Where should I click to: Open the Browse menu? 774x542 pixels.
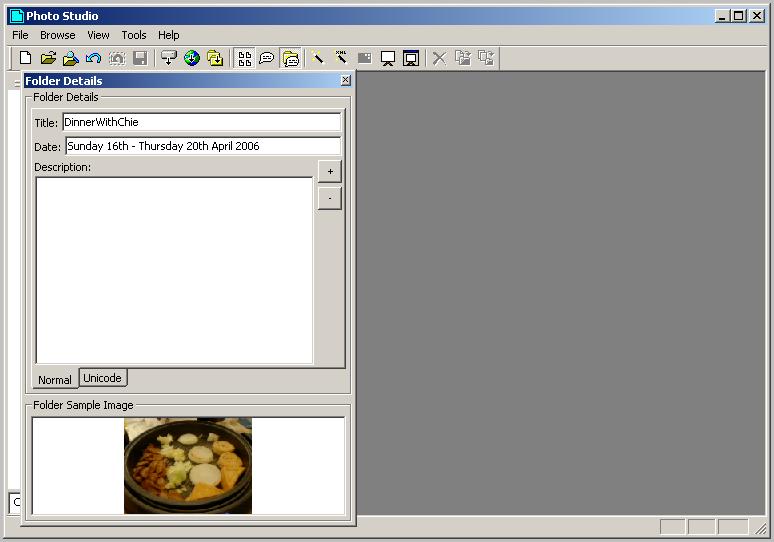58,35
